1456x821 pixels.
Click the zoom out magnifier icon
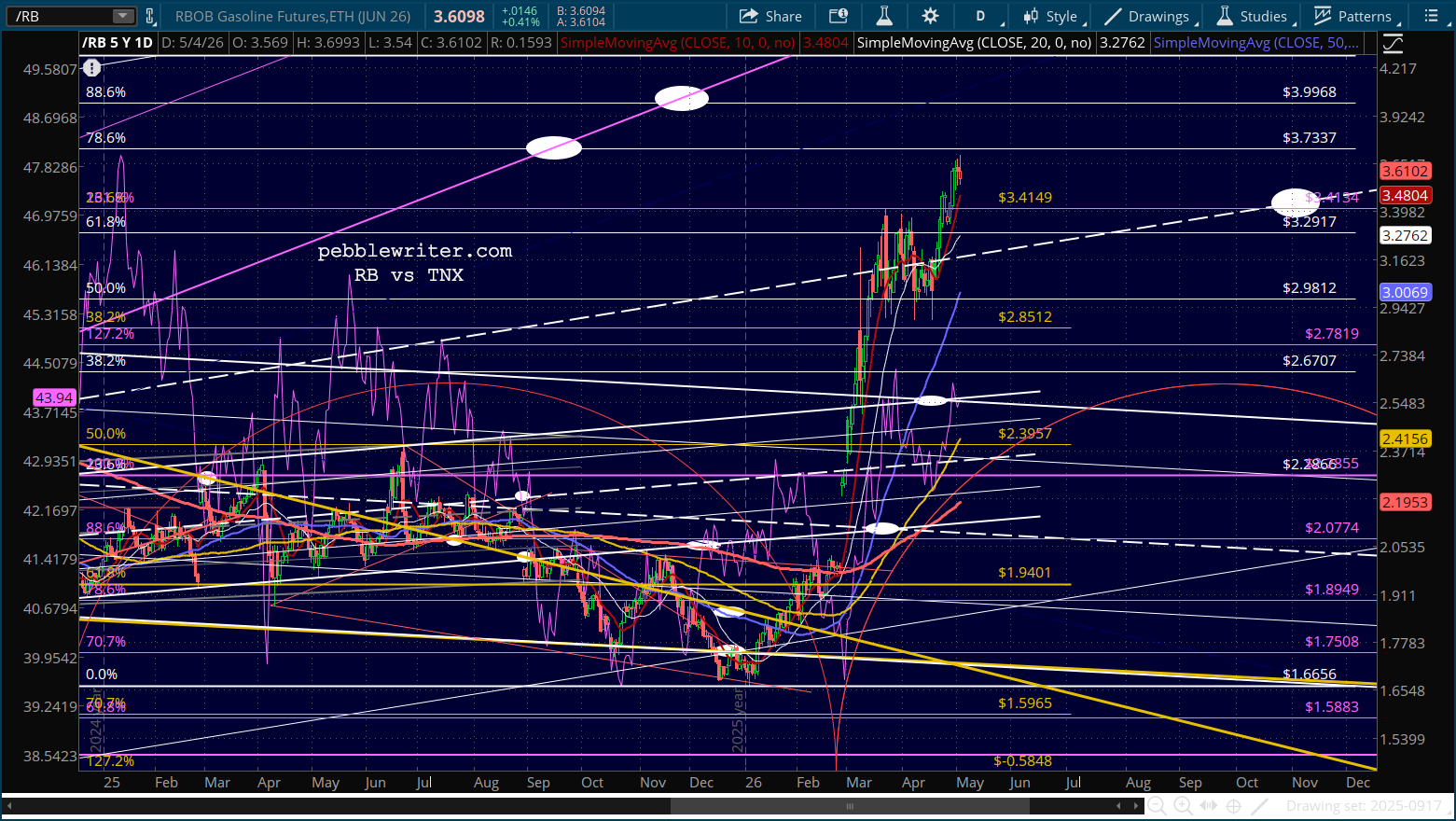(x=1156, y=806)
